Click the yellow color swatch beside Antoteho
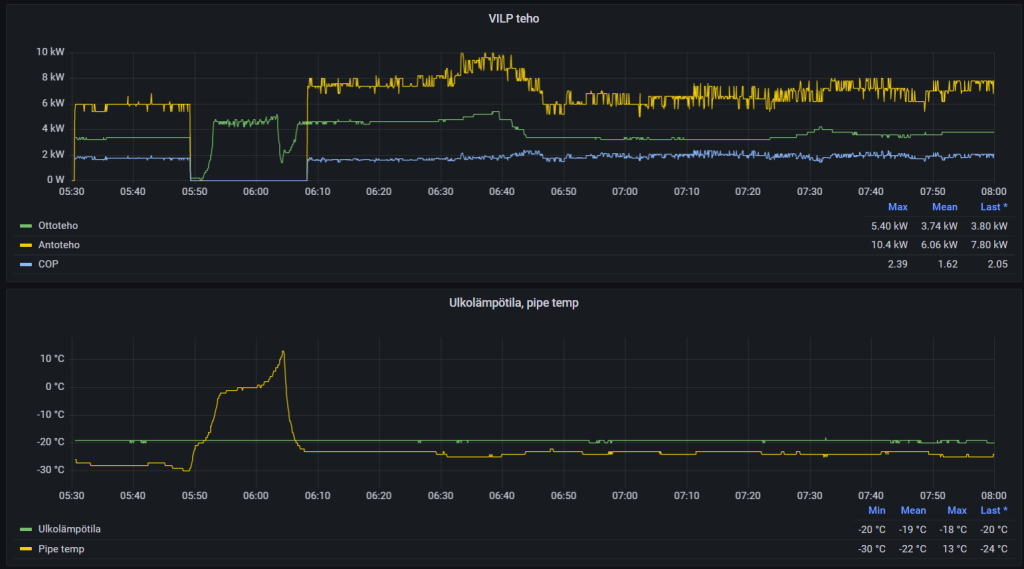Screen dimensions: 1024x569 tap(25, 245)
